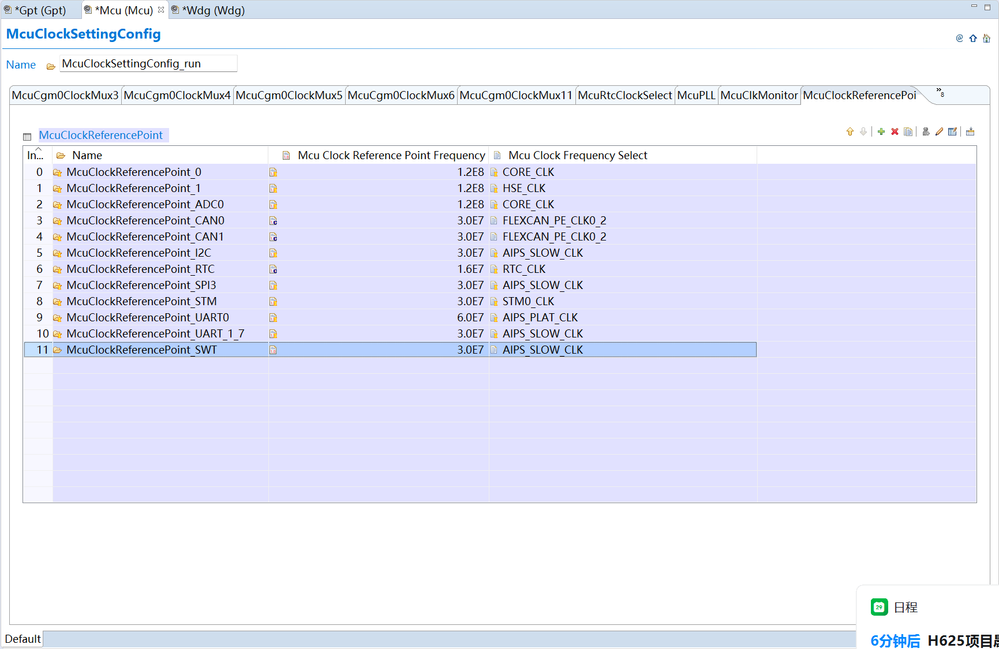Click the Default button in the bottom bar
Viewport: 999px width, 649px height.
22,639
